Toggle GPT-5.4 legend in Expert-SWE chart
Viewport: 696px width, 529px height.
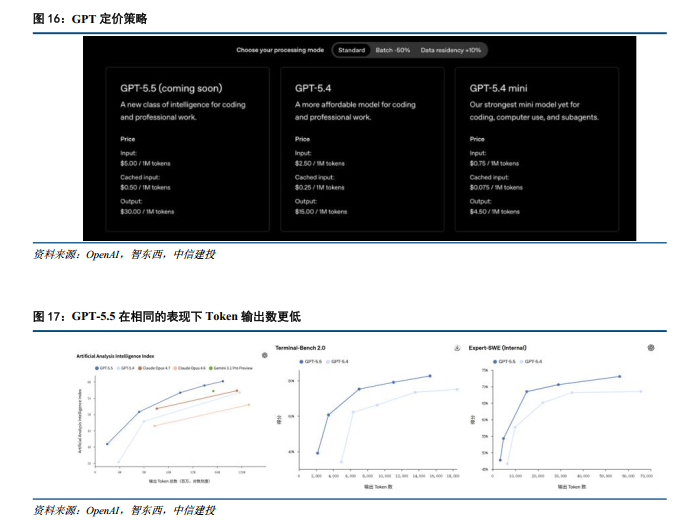pos(531,362)
